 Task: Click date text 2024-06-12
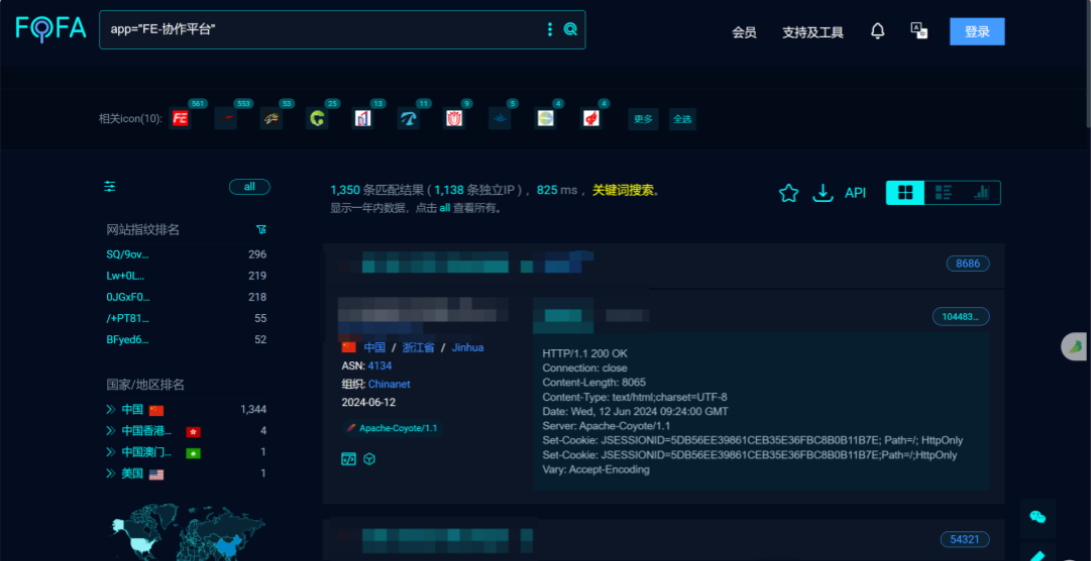pyautogui.click(x=369, y=402)
